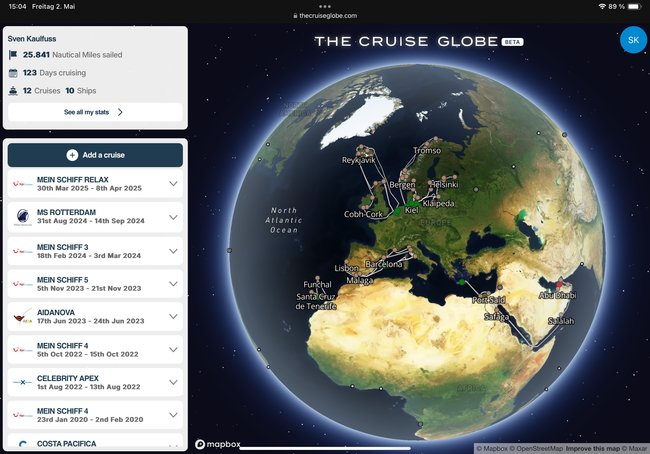Click the TUI logo on Mein Schiff 5
The width and height of the screenshot is (650, 454).
pos(22,284)
